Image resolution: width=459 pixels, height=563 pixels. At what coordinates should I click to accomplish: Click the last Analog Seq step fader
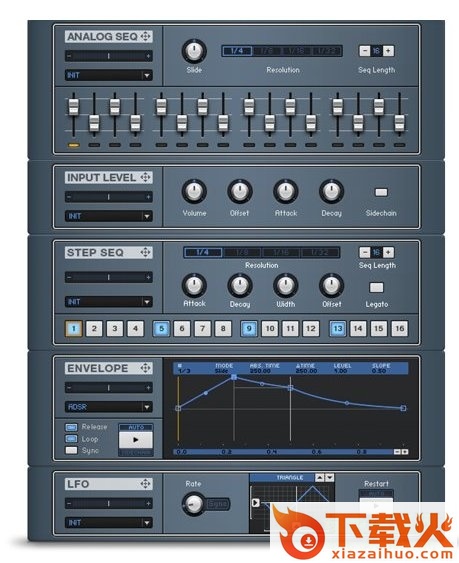pyautogui.click(x=399, y=123)
